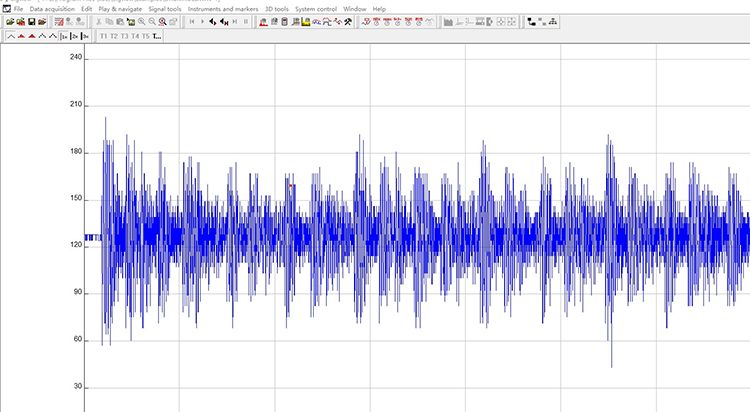This screenshot has width=750, height=412.
Task: Expand the System control menu
Action: 315,9
